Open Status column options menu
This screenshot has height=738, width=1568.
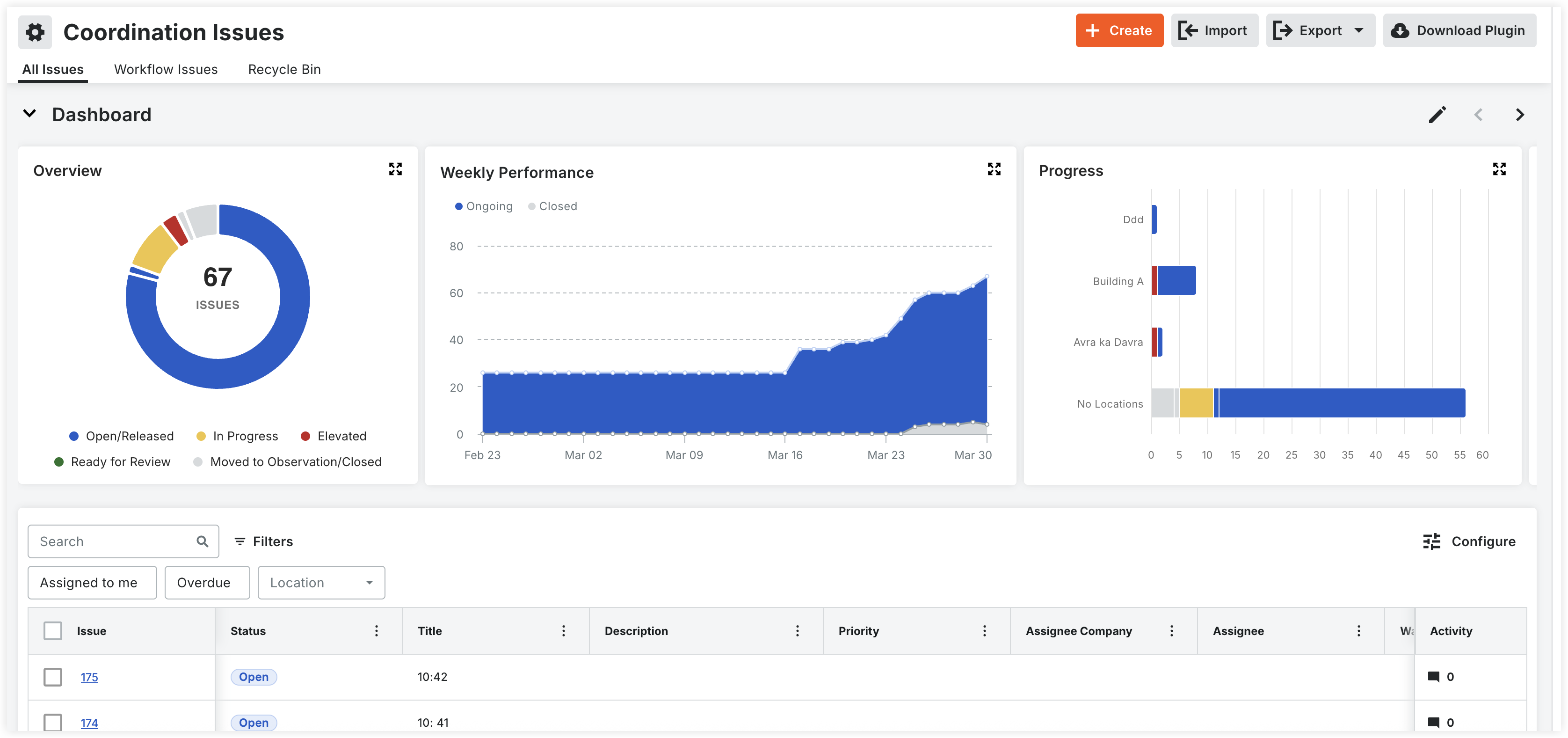[x=376, y=631]
